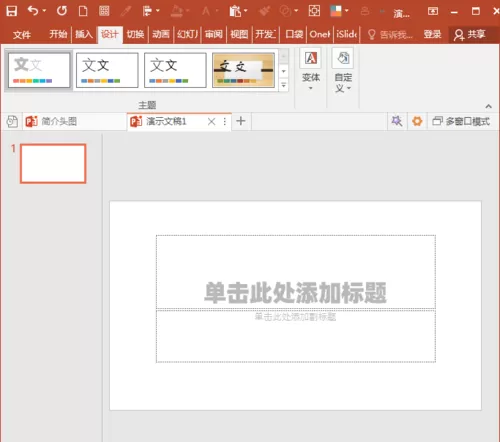Select the wood-textured calligraphy theme thumbnail
Screen dimensions: 500x442
tap(243, 70)
